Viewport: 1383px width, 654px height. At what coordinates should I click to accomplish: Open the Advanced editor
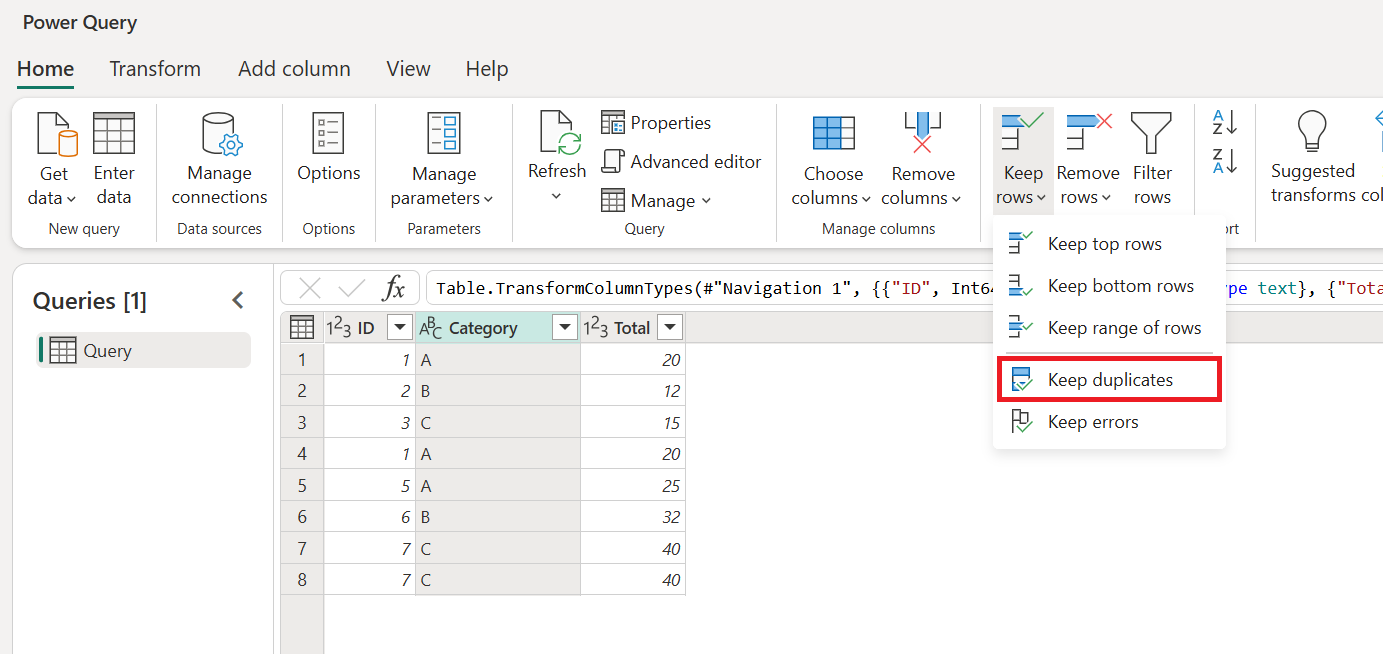[681, 161]
